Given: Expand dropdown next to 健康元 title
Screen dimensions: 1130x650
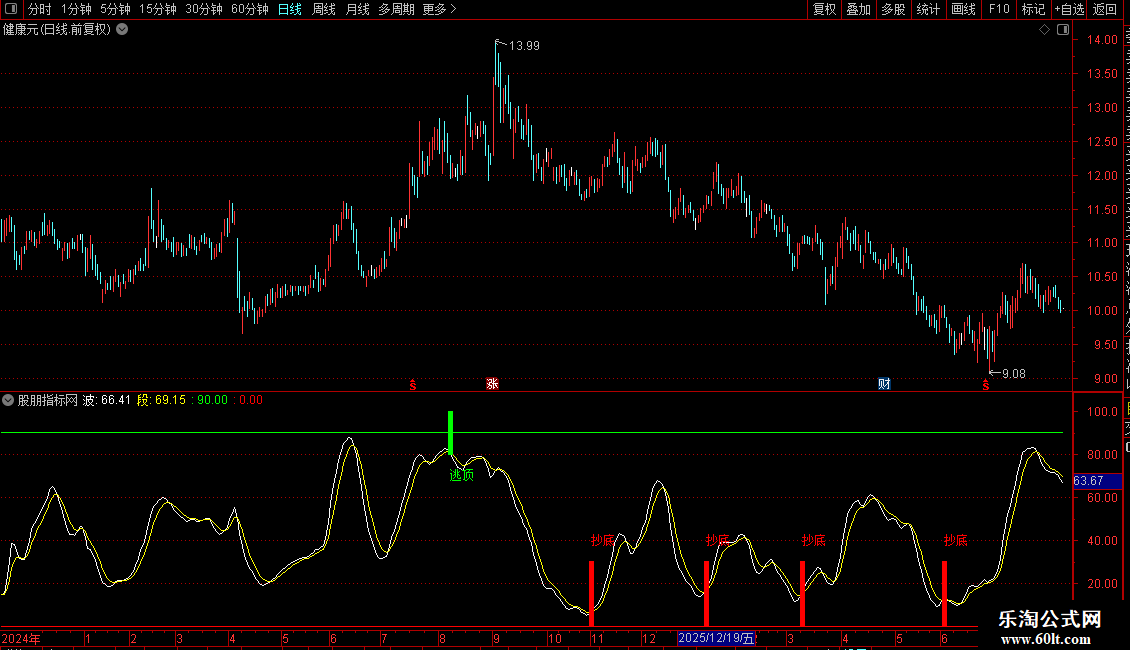Looking at the screenshot, I should point(123,30).
